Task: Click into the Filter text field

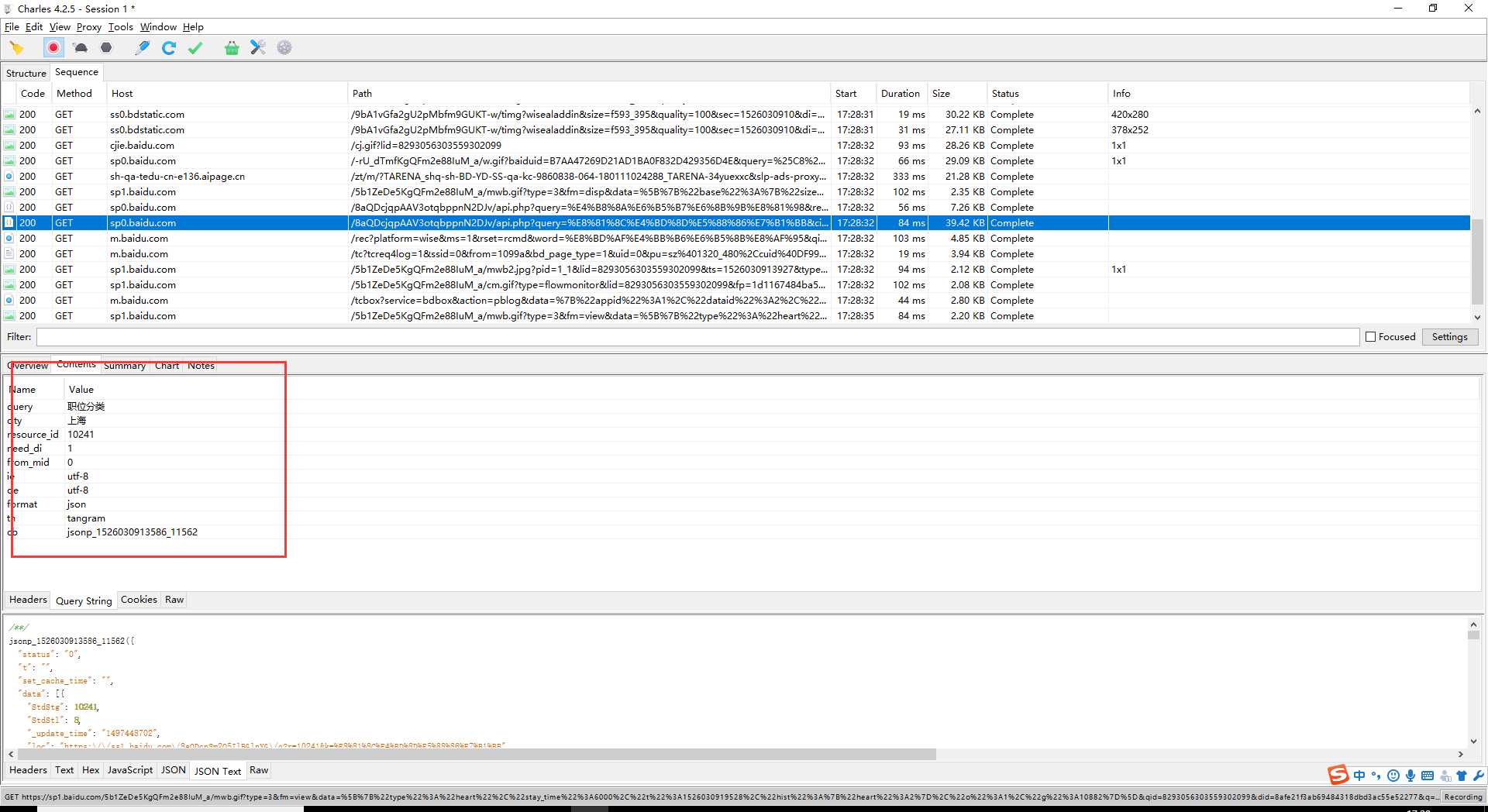Action: tap(697, 337)
